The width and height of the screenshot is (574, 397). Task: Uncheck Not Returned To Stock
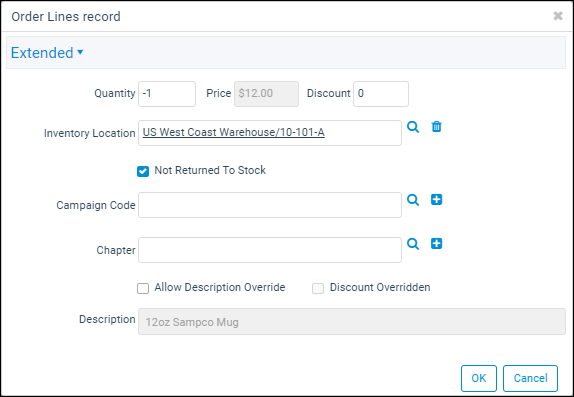click(143, 171)
